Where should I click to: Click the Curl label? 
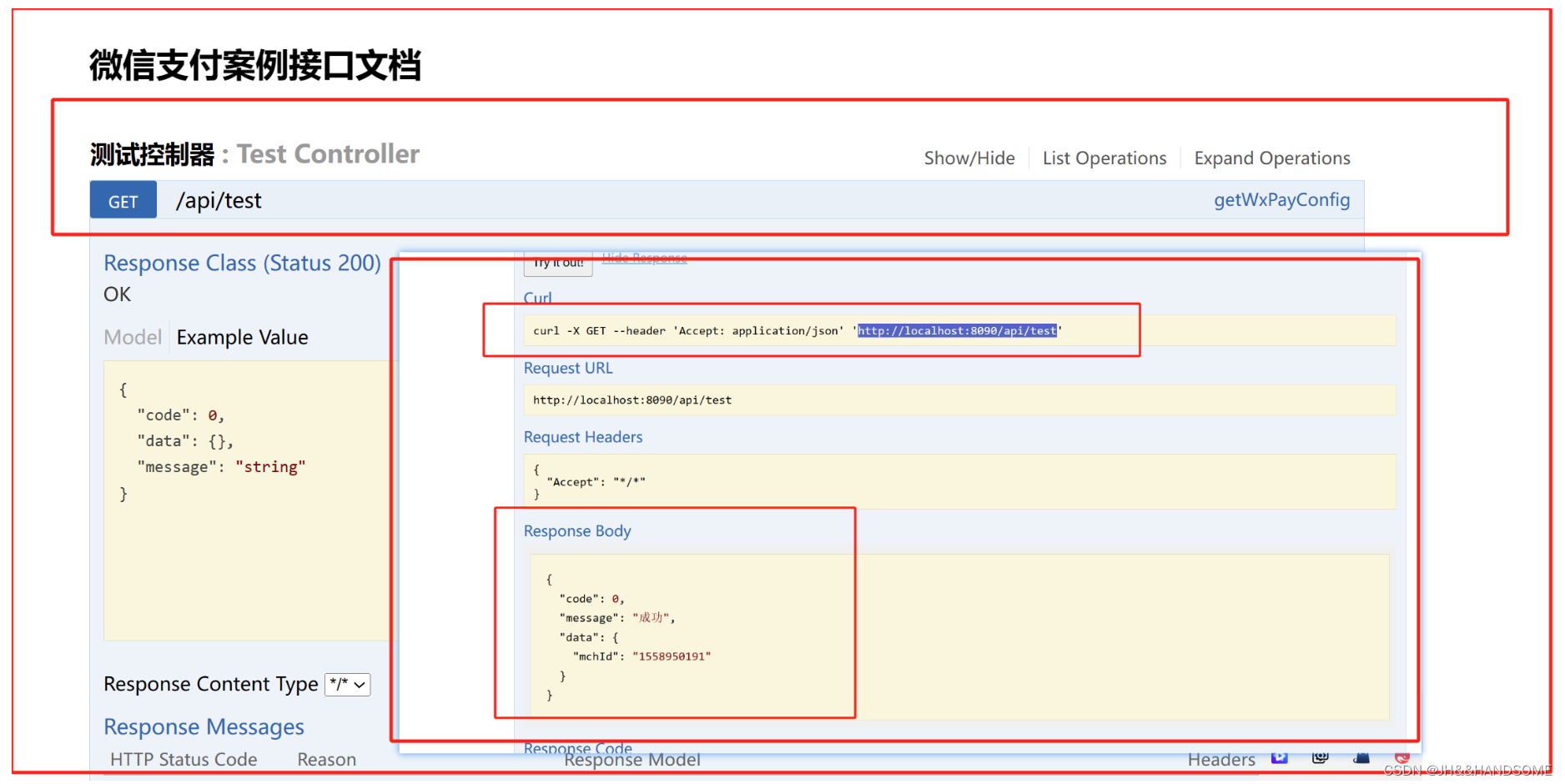point(538,298)
